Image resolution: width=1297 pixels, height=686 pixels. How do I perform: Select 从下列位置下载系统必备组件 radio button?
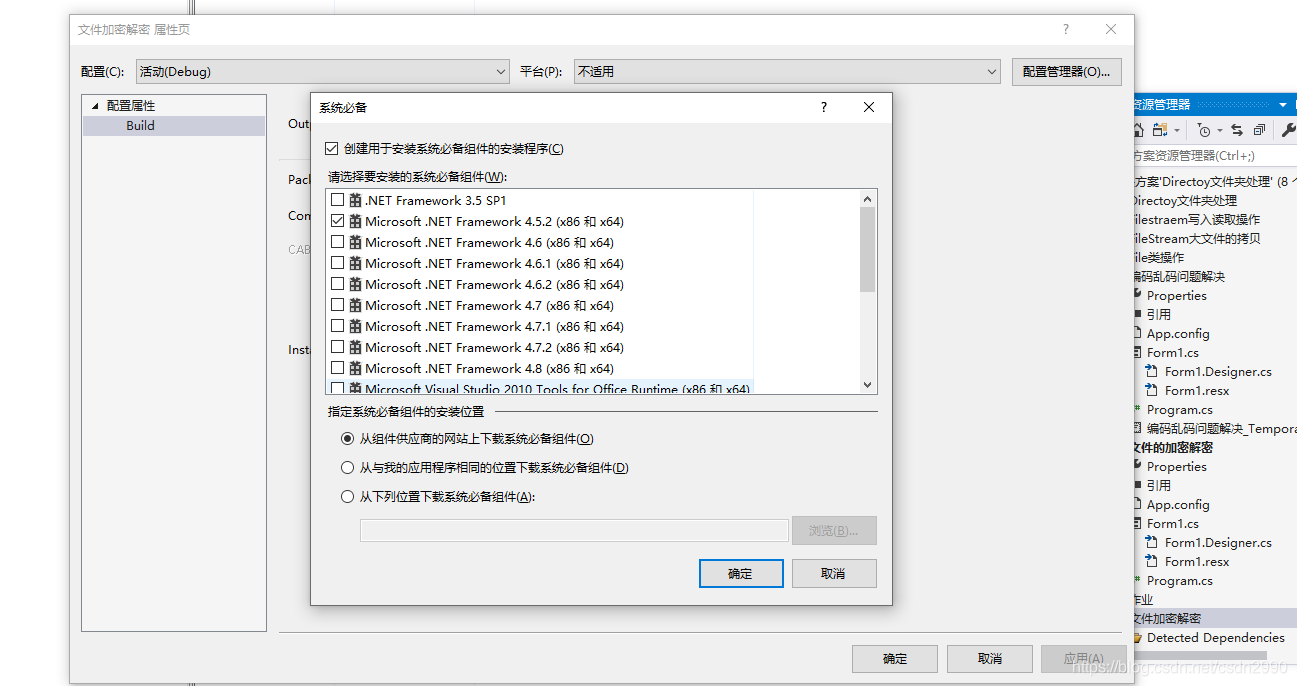[x=348, y=496]
